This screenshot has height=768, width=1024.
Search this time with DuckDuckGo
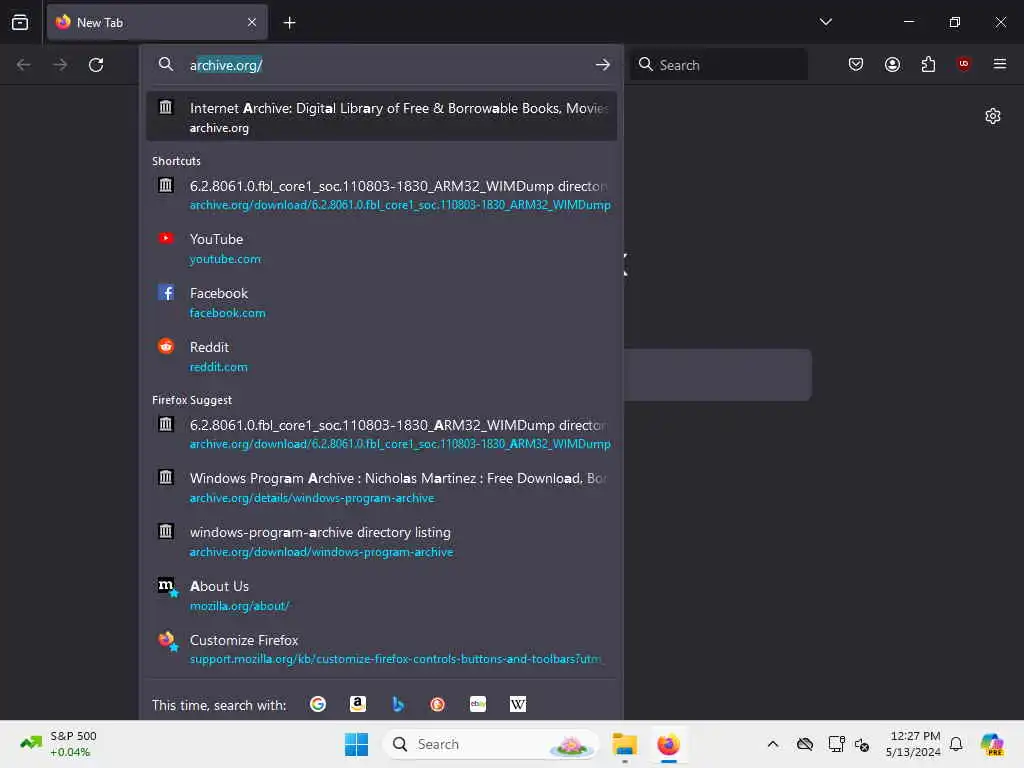(x=438, y=704)
